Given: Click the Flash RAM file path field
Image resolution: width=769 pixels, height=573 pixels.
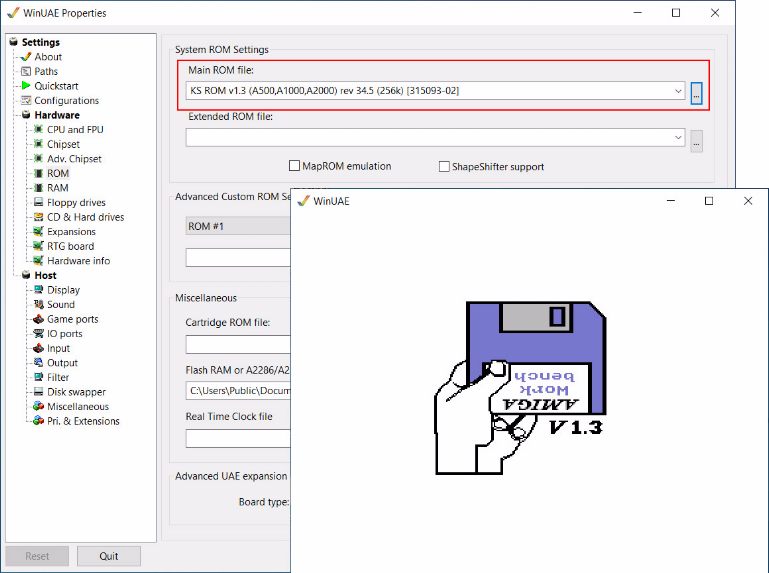Looking at the screenshot, I should tap(238, 391).
